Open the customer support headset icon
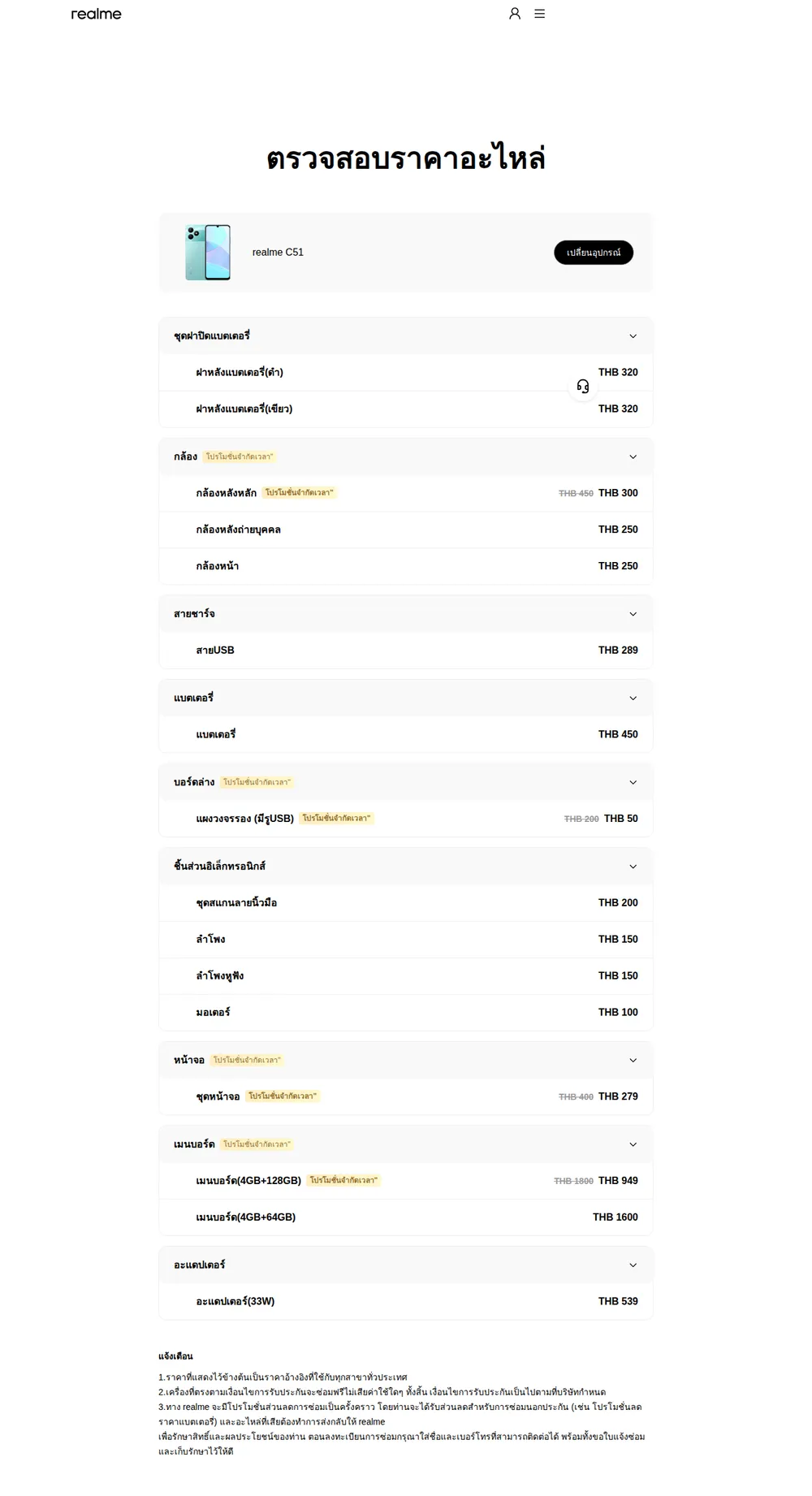 [x=583, y=387]
